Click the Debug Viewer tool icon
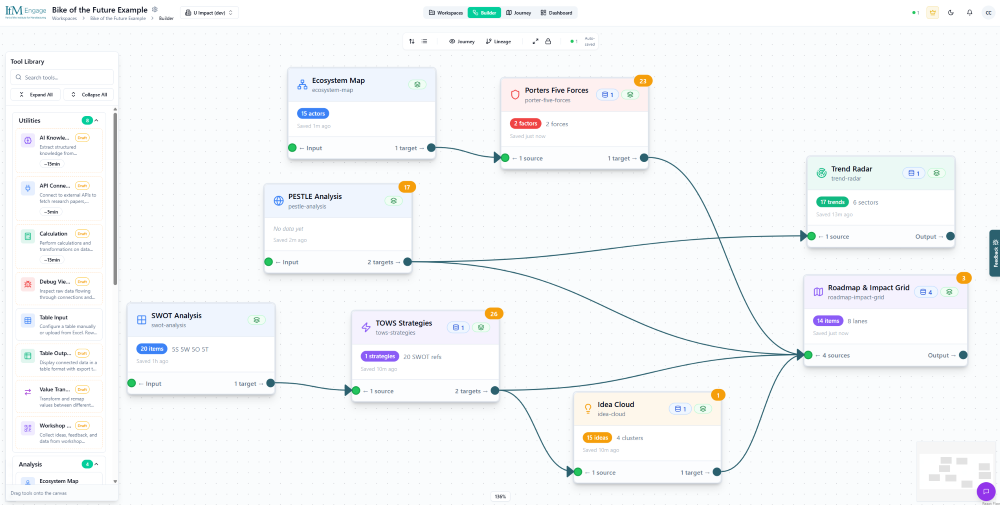1000x505 pixels. click(27, 284)
